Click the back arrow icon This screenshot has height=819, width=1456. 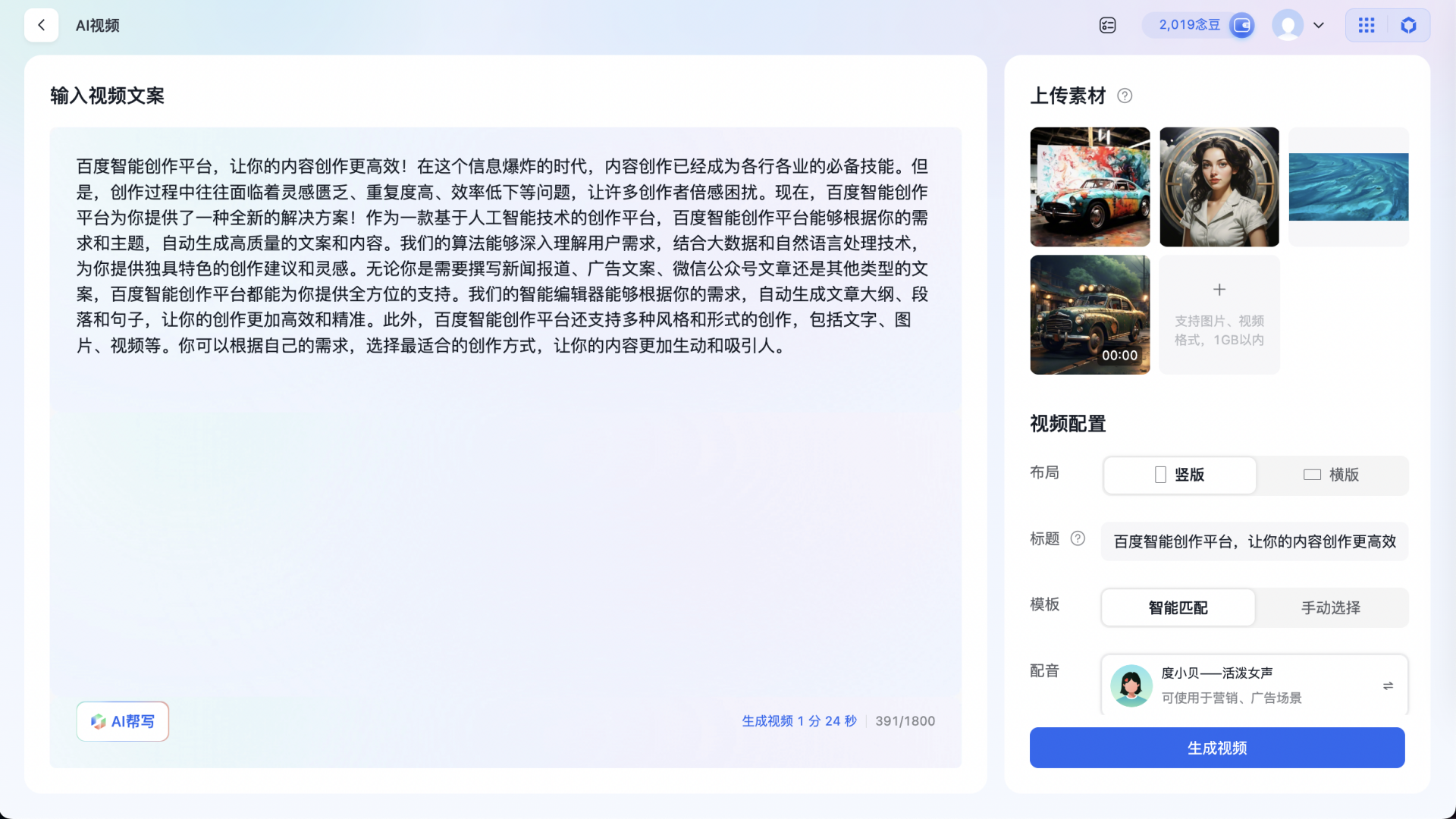pyautogui.click(x=41, y=24)
